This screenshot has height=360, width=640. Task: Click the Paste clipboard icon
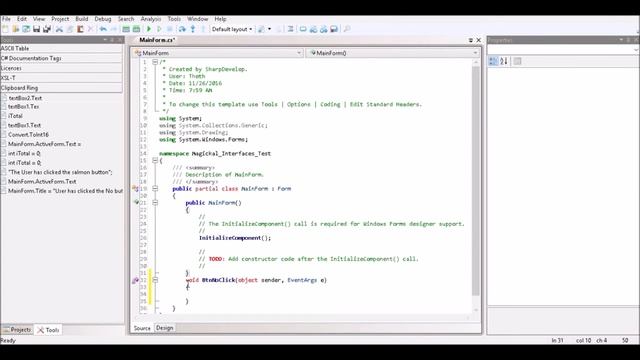(x=80, y=29)
